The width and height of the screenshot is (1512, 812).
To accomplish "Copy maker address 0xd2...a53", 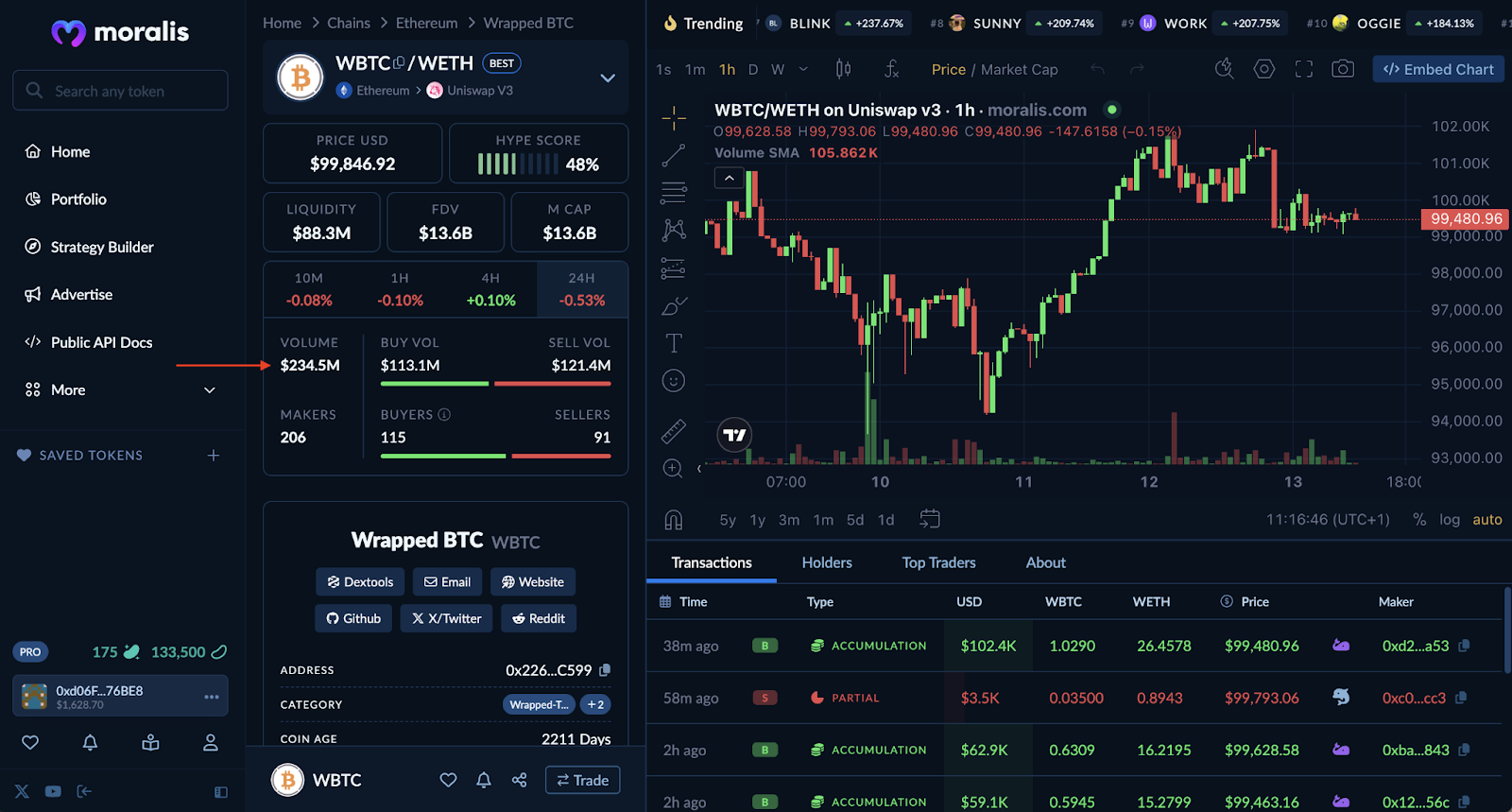I will tap(1464, 646).
